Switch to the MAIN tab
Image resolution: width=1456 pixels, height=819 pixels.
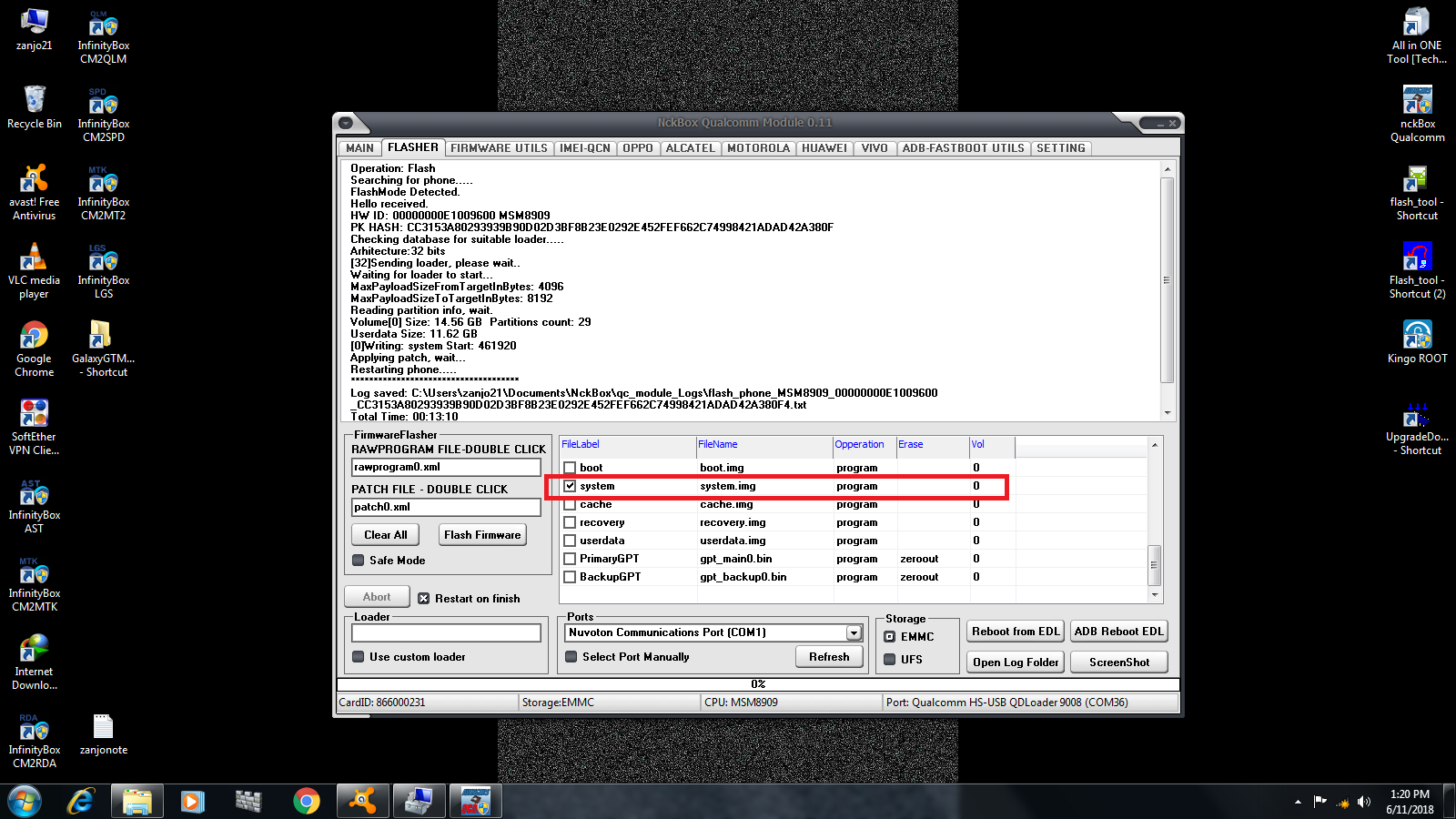click(x=359, y=148)
